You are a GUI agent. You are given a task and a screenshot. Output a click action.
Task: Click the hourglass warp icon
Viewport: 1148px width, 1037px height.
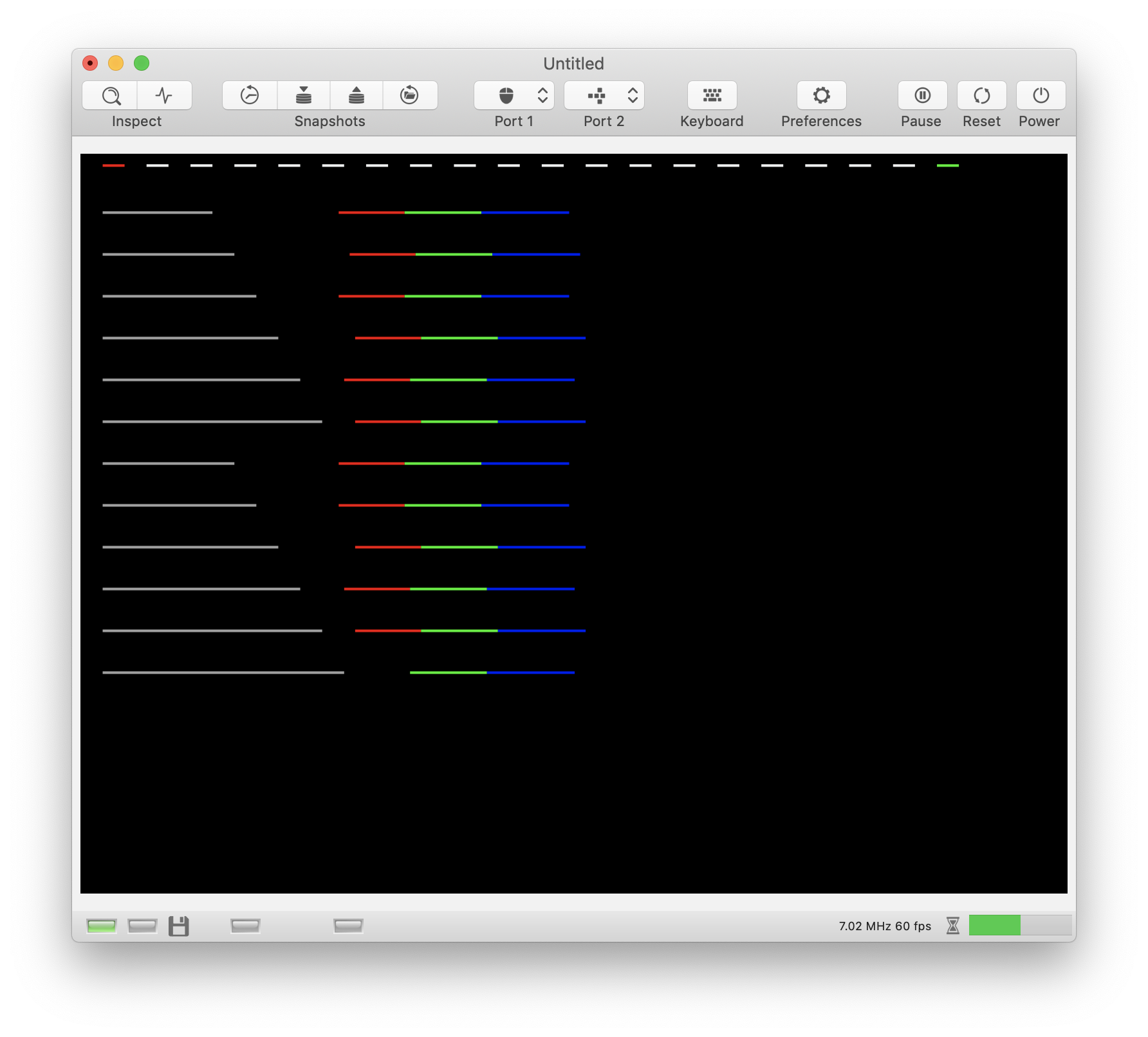(x=953, y=926)
